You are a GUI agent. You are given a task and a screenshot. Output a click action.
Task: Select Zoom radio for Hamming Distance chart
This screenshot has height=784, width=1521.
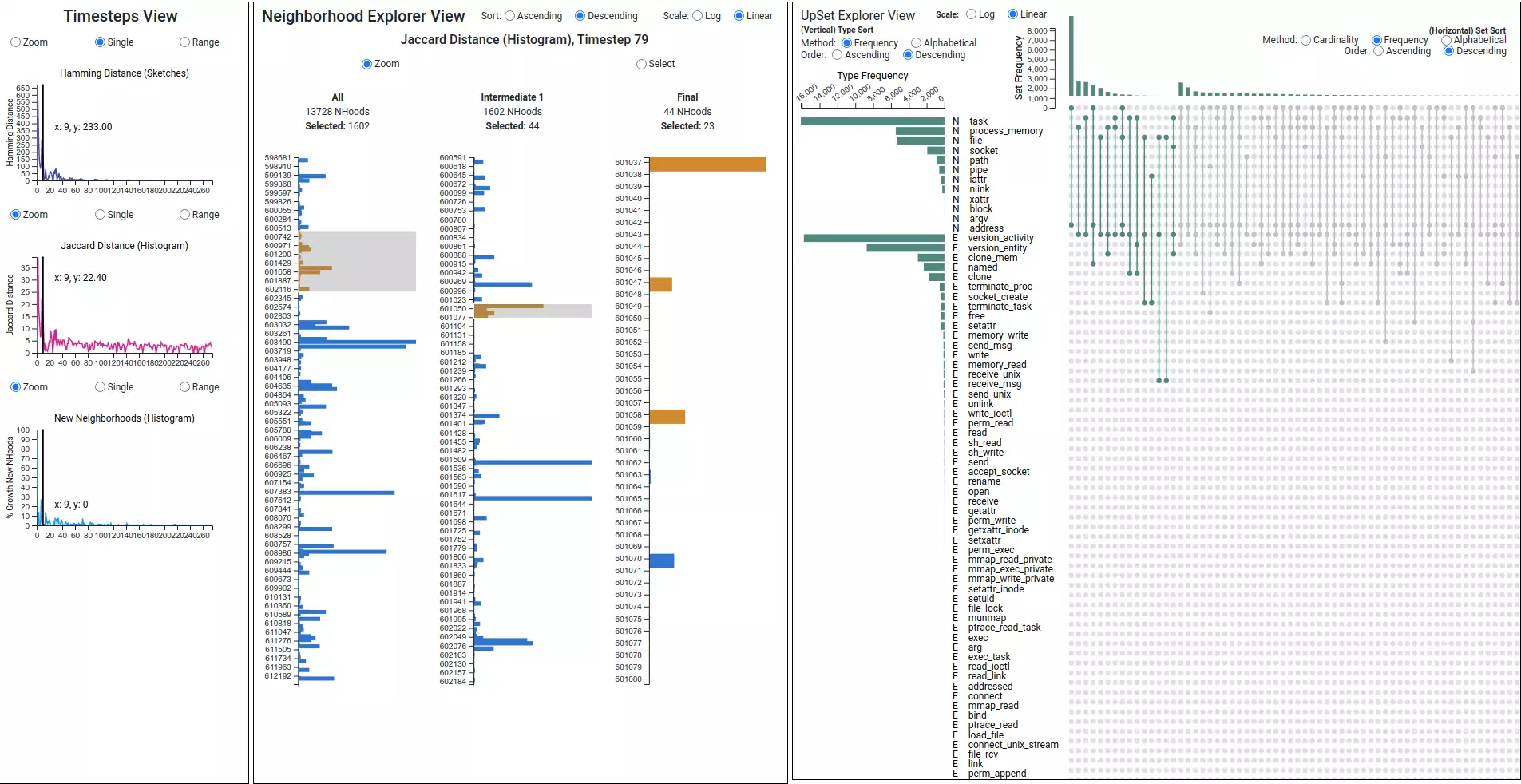(15, 42)
